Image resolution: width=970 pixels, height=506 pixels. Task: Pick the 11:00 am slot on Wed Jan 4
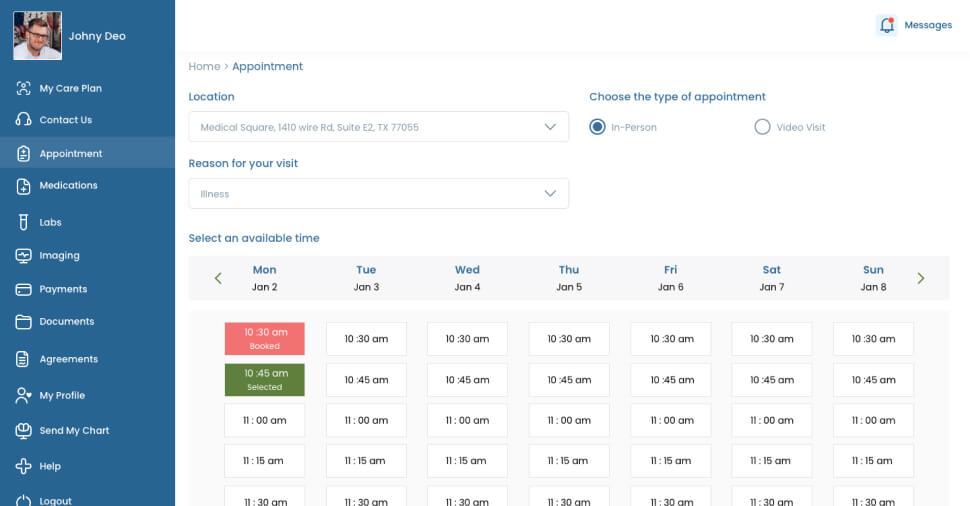tap(467, 420)
